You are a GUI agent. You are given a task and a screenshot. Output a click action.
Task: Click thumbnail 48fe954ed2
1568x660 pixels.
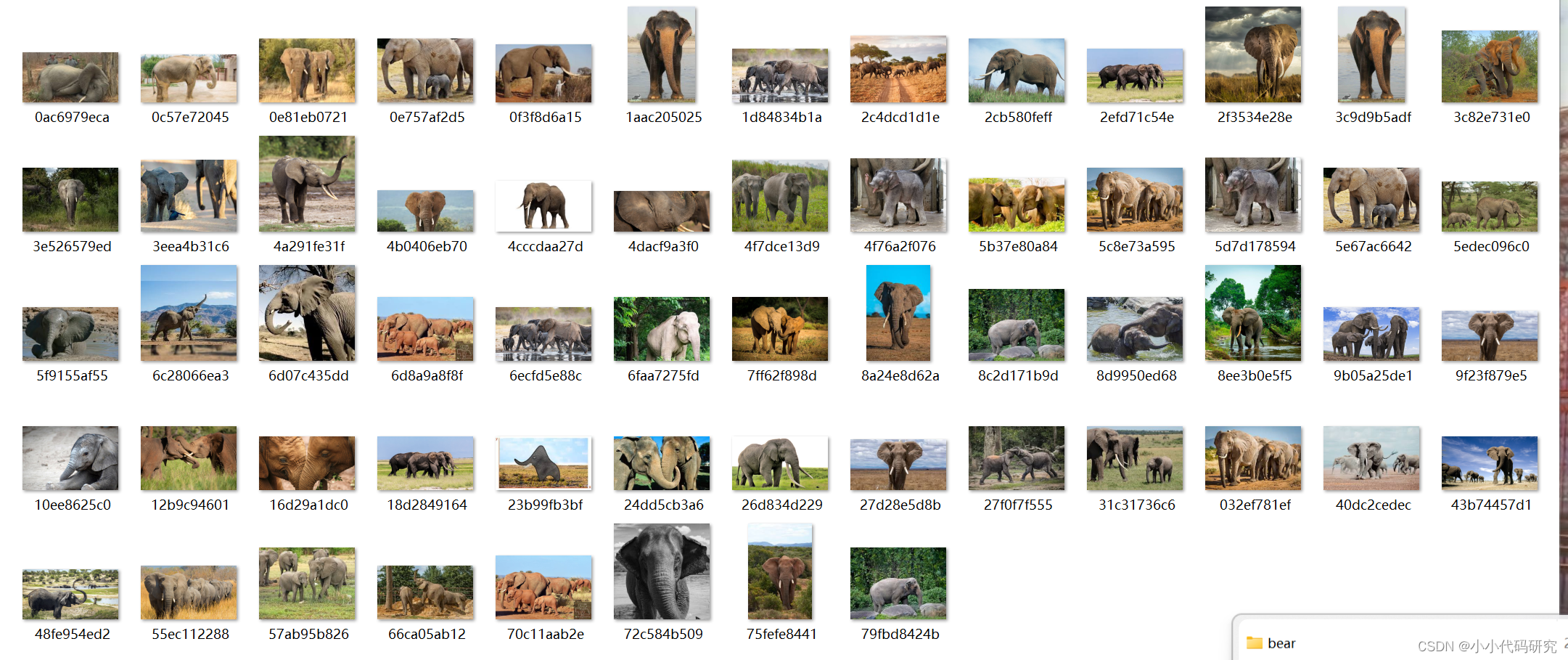tap(70, 594)
